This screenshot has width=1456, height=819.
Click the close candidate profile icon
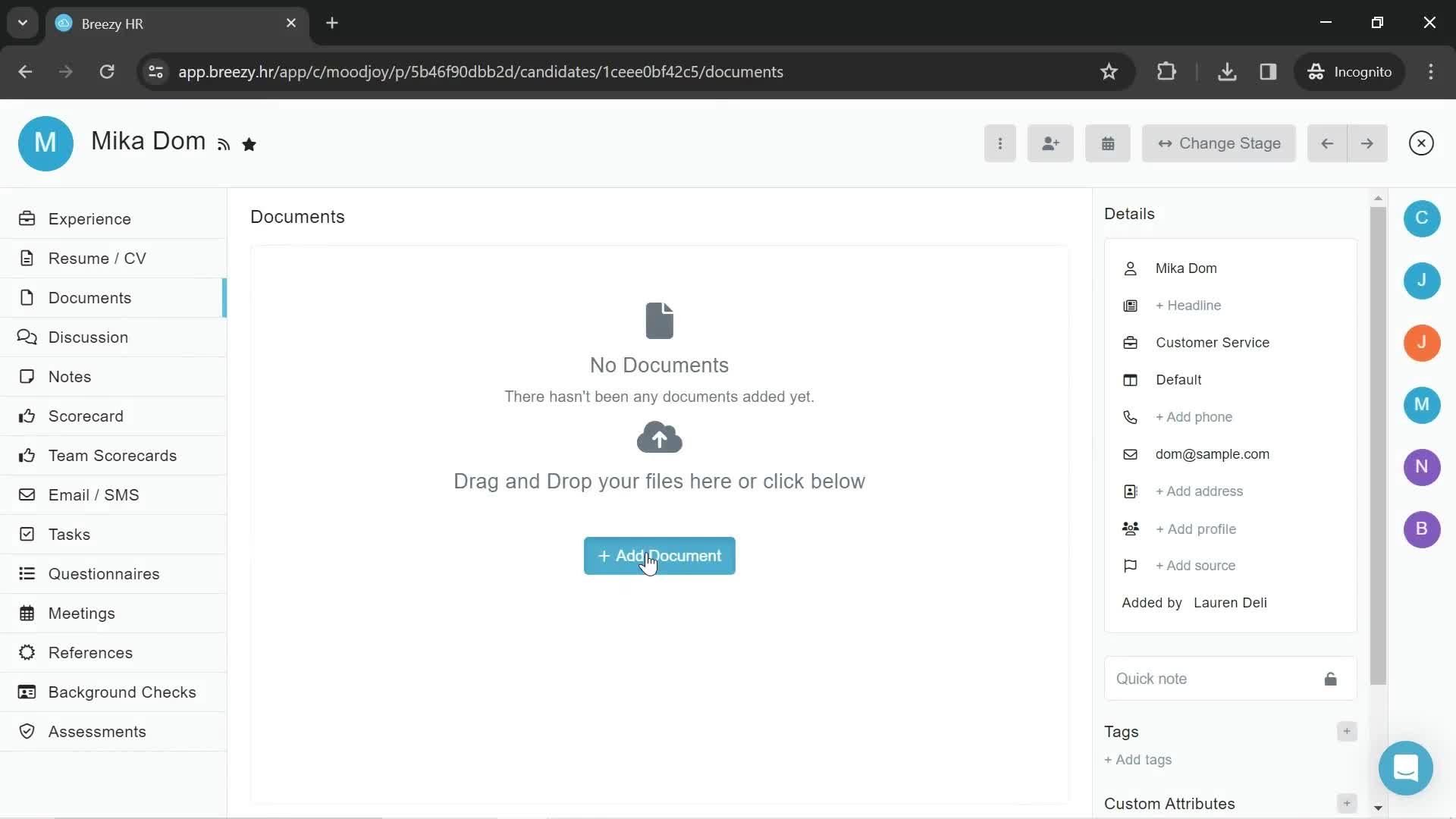[1421, 143]
